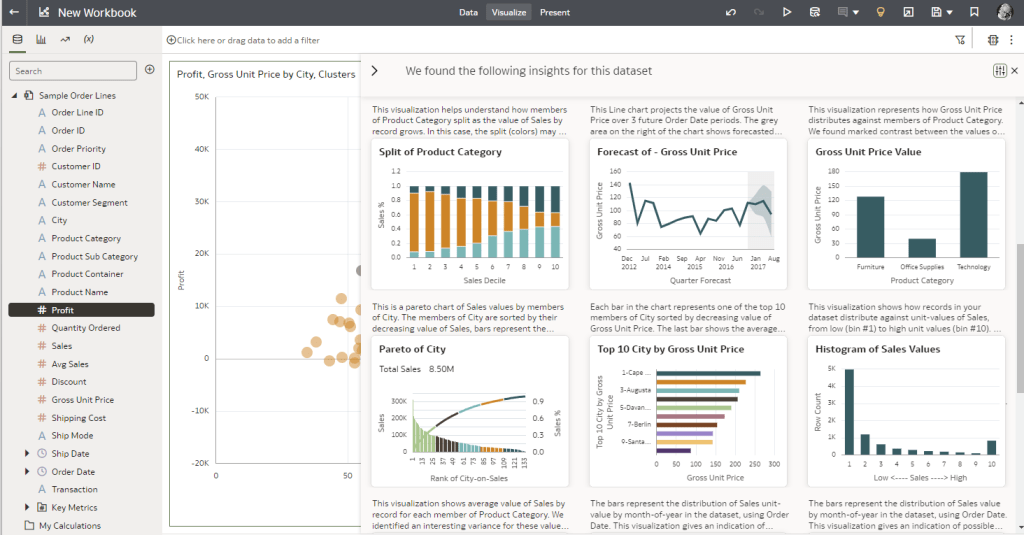Click the Search field in data panel

coord(72,71)
